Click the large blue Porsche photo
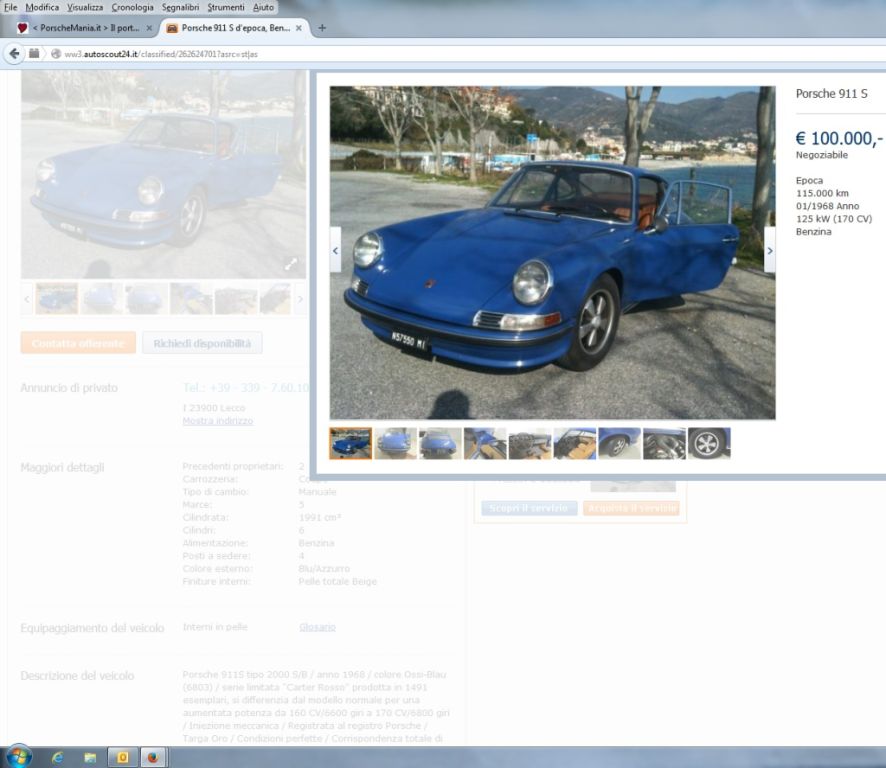The height and width of the screenshot is (768, 886). click(553, 253)
